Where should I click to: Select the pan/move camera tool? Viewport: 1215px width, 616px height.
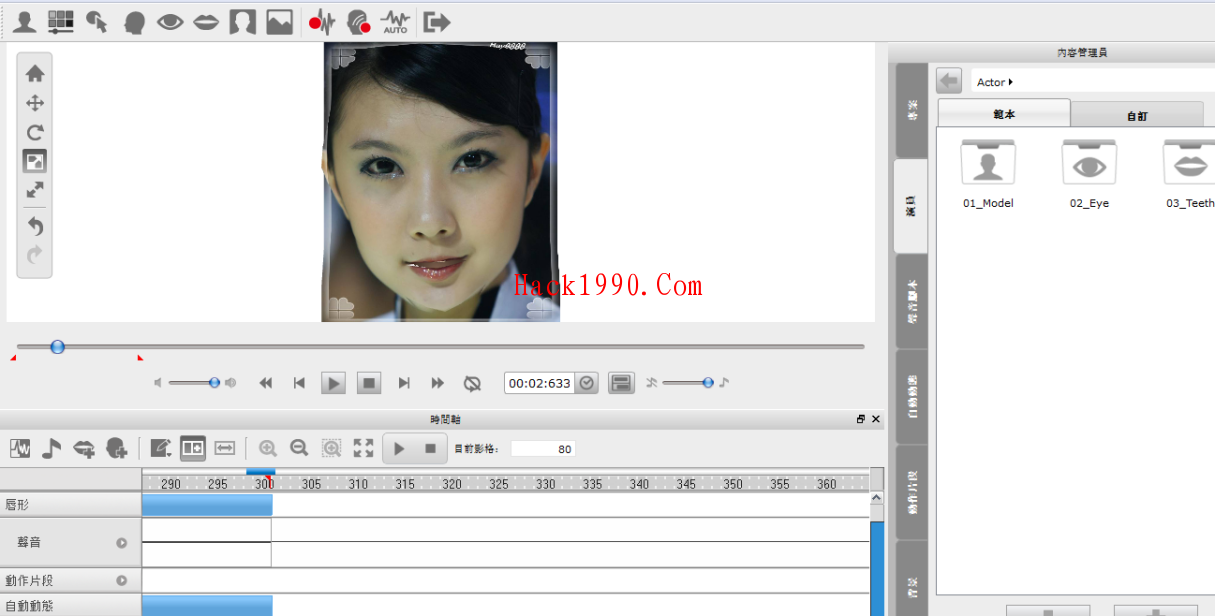tap(35, 103)
